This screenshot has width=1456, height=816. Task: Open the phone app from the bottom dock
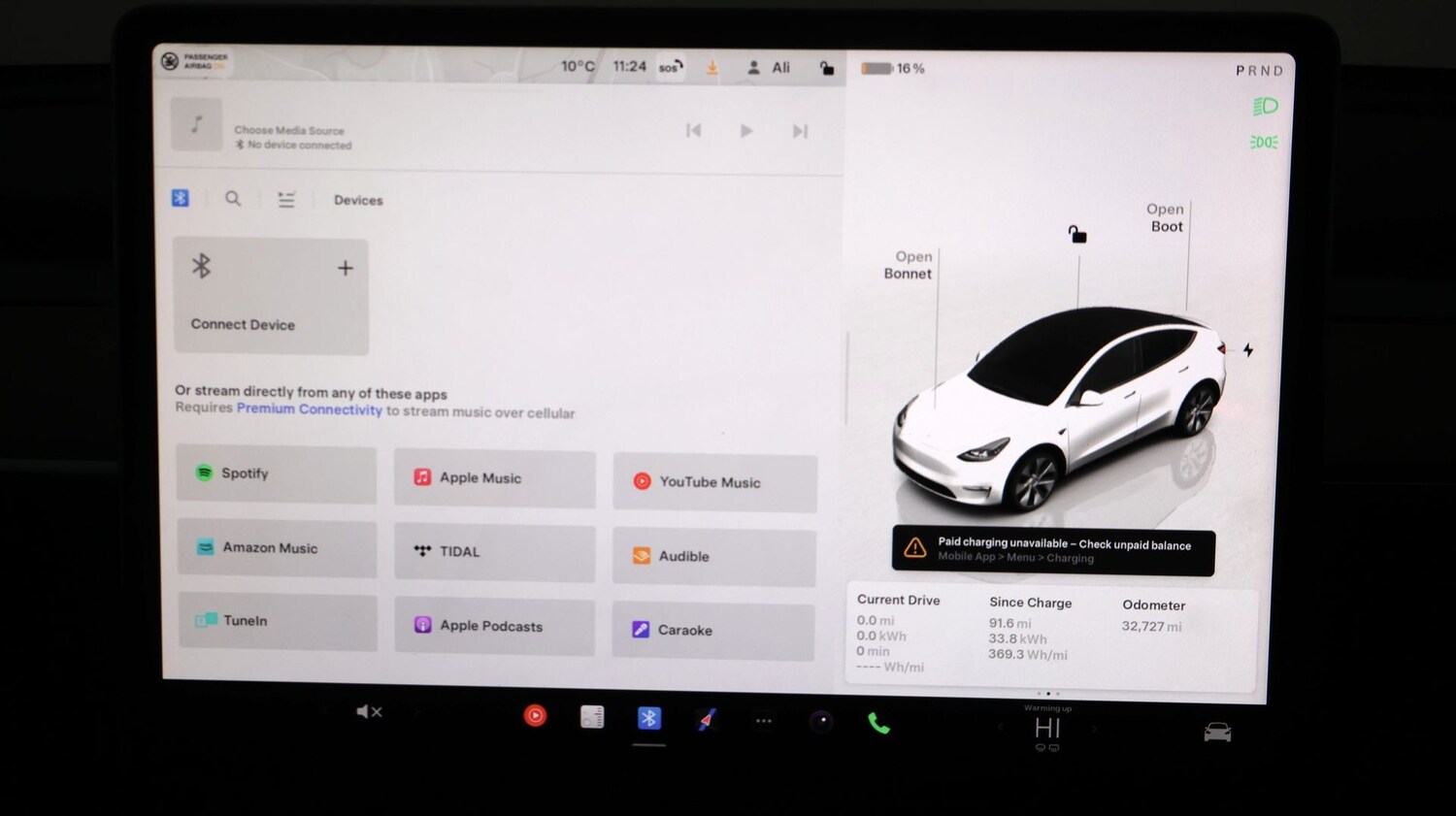878,722
